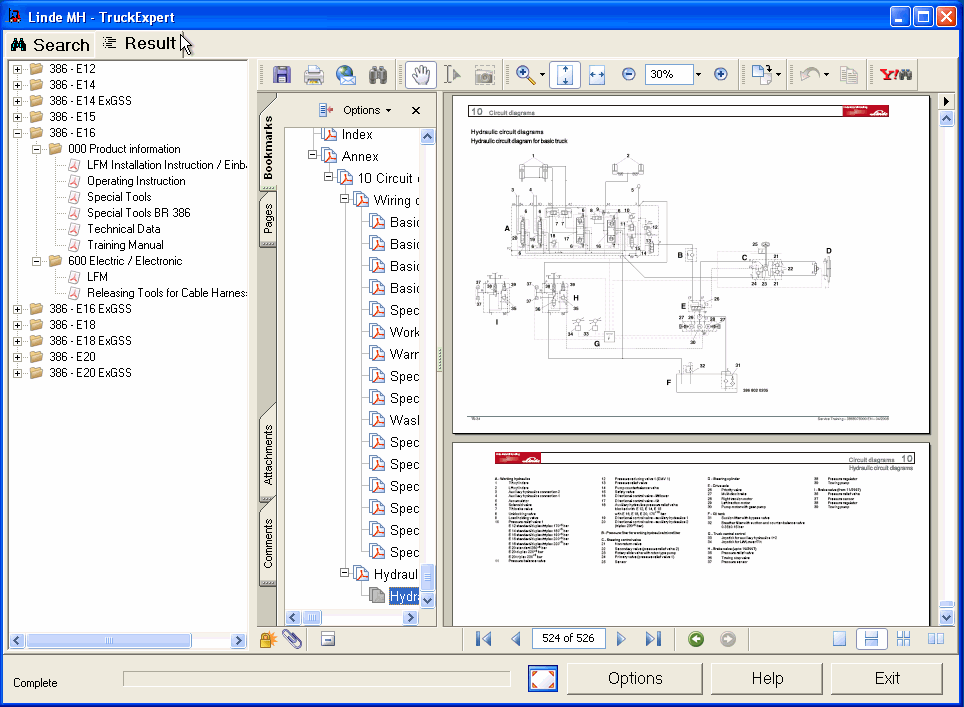Toggle Fit Page height view
This screenshot has height=707, width=964.
pyautogui.click(x=565, y=75)
